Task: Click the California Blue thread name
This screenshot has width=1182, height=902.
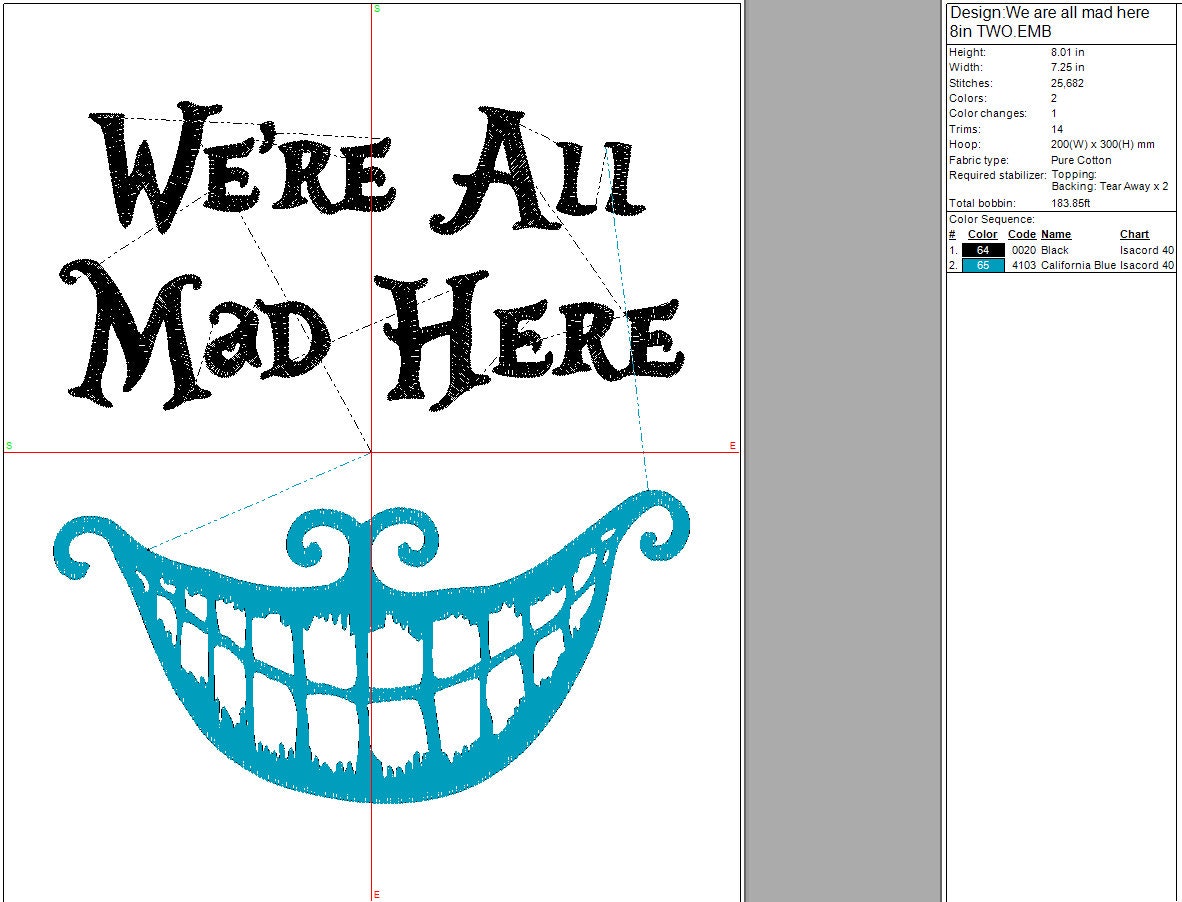Action: (1078, 265)
